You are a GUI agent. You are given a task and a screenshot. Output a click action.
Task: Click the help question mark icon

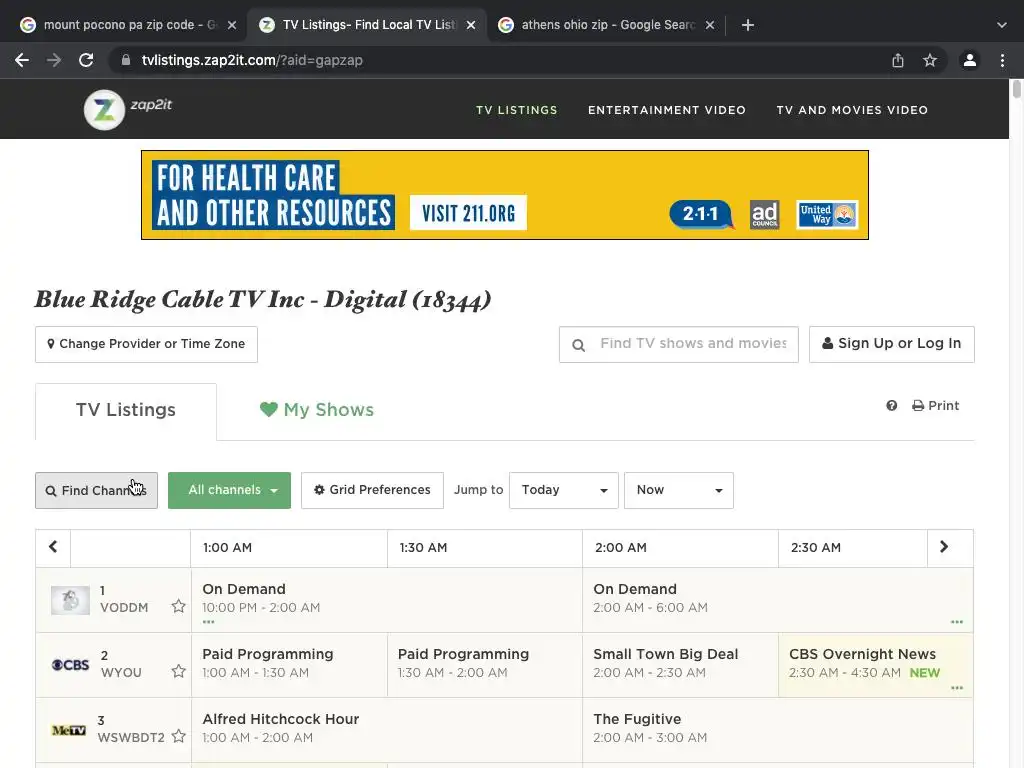[x=891, y=406]
